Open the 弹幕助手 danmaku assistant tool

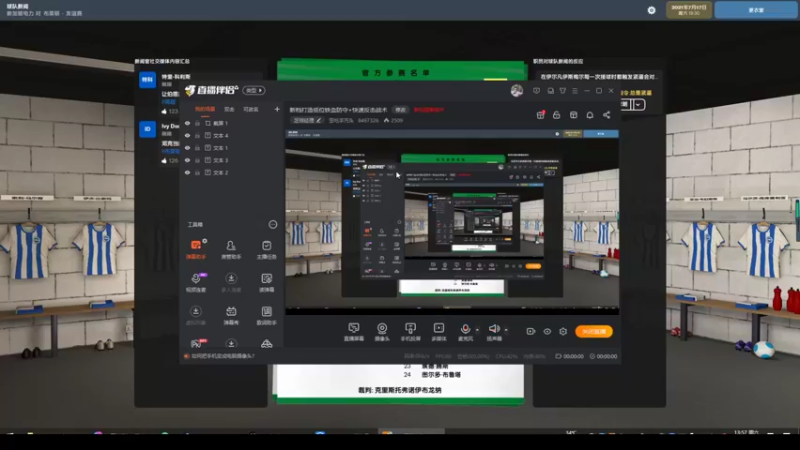point(196,249)
